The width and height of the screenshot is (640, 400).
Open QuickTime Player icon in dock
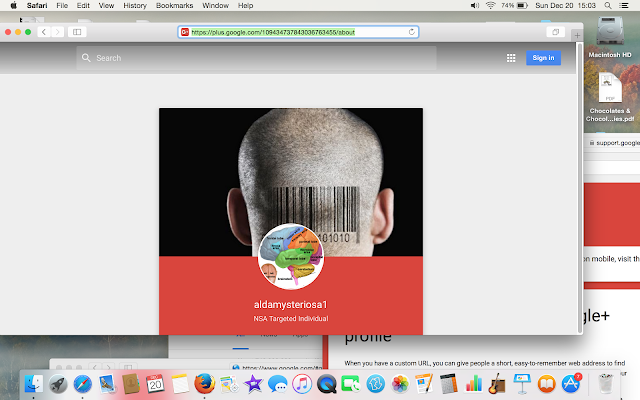(327, 384)
